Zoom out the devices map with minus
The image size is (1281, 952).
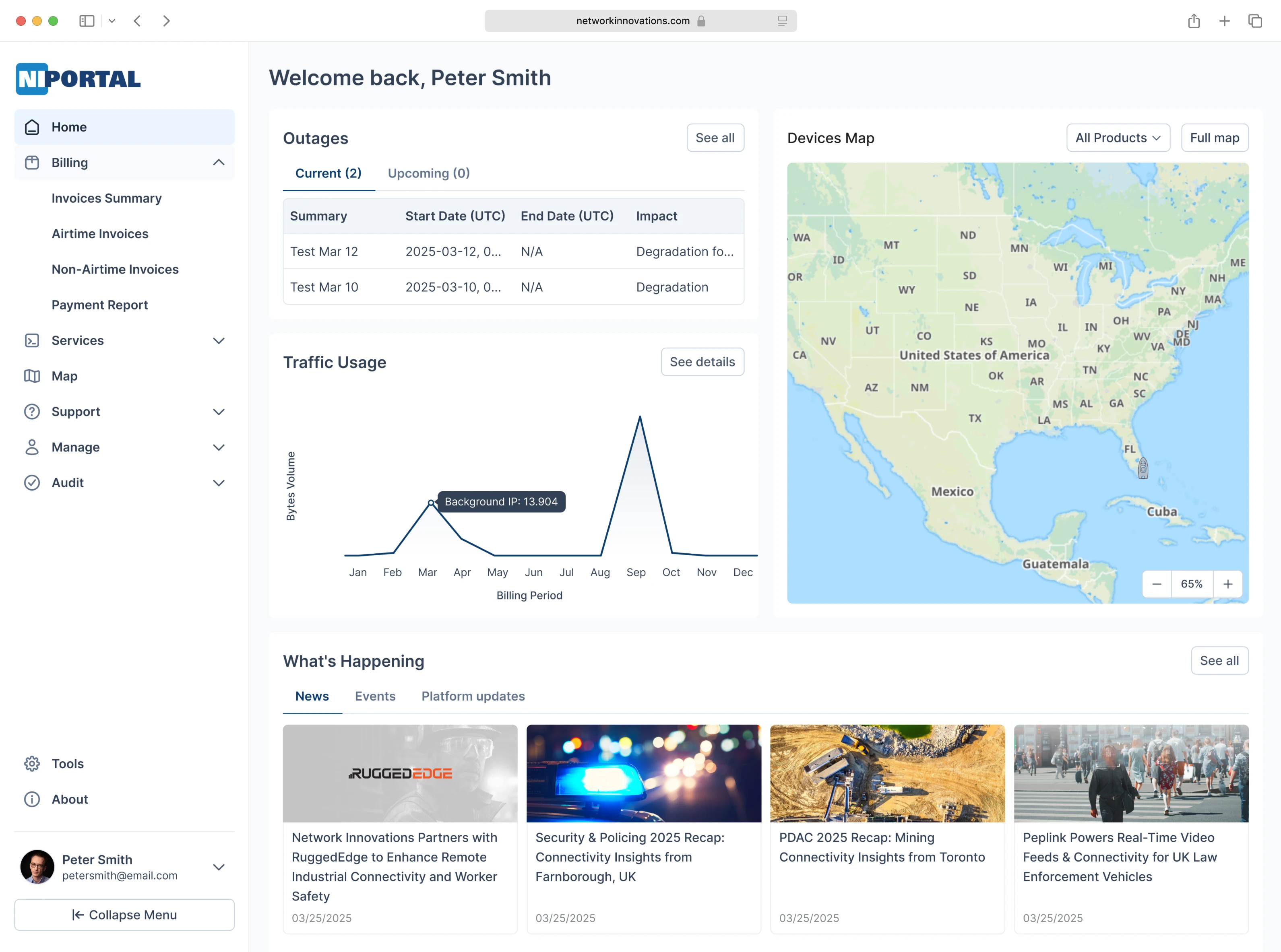pos(1157,584)
